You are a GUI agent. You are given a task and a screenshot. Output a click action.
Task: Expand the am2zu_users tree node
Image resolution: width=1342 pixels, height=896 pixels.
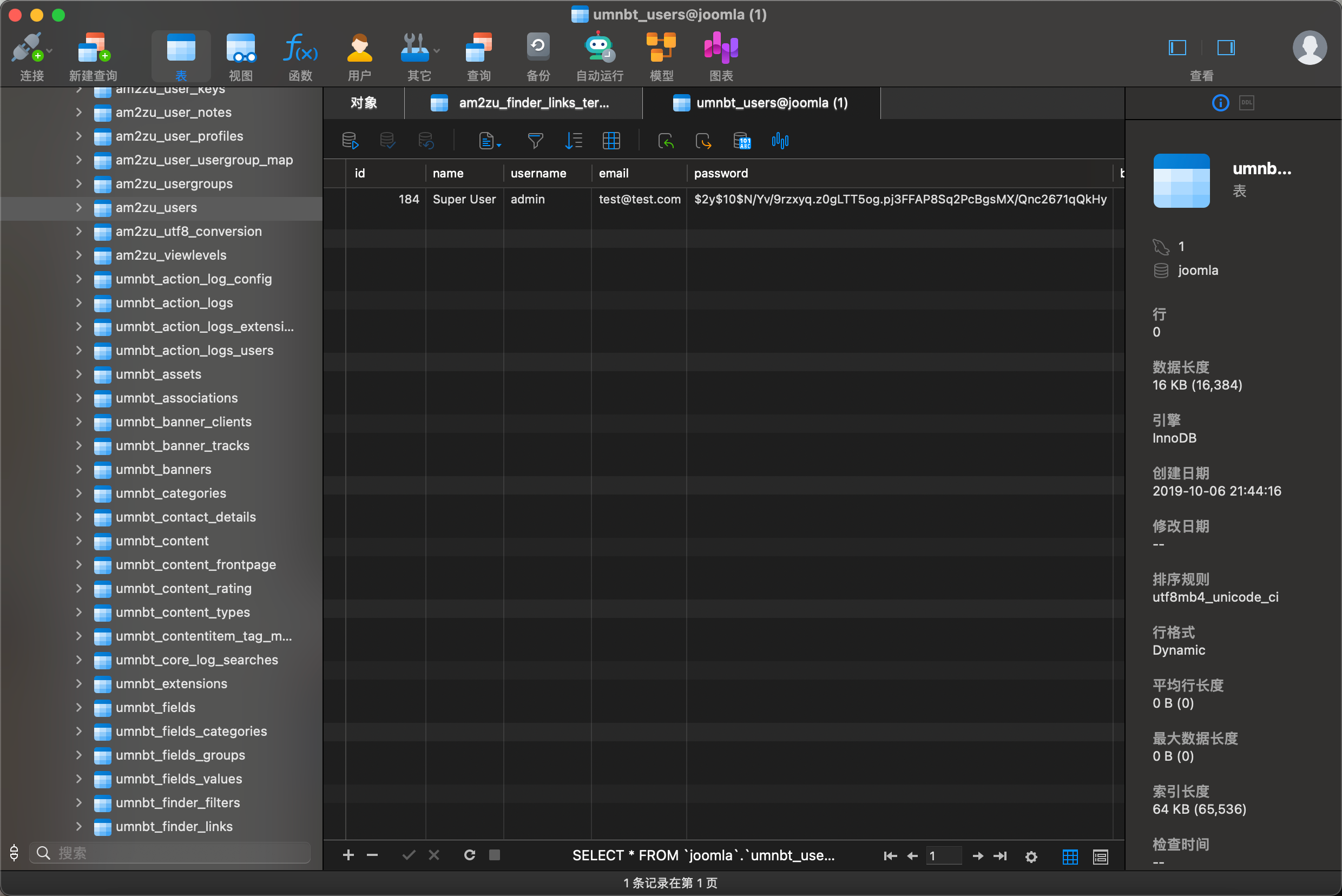79,207
